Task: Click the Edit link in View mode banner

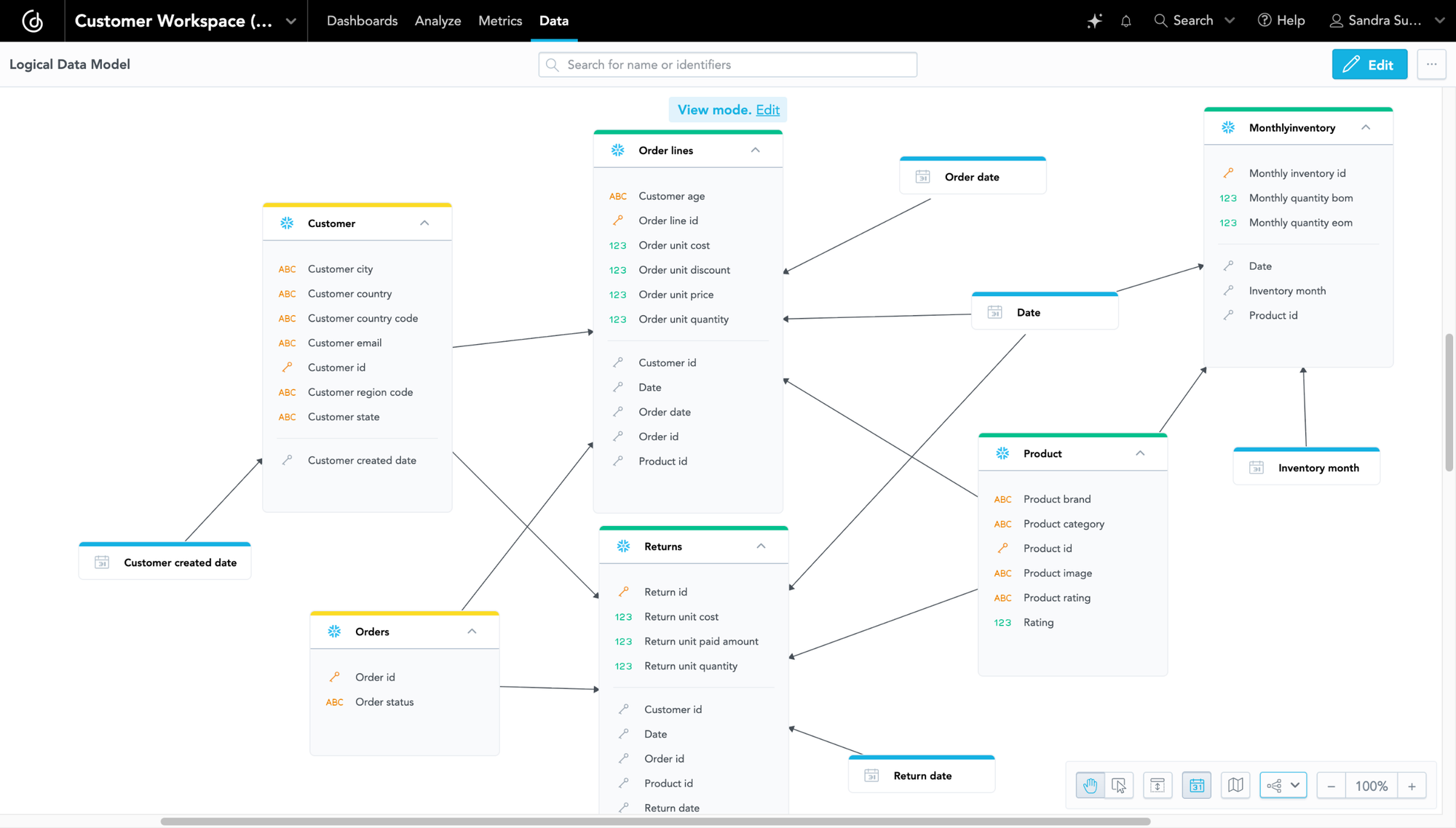Action: pyautogui.click(x=768, y=109)
